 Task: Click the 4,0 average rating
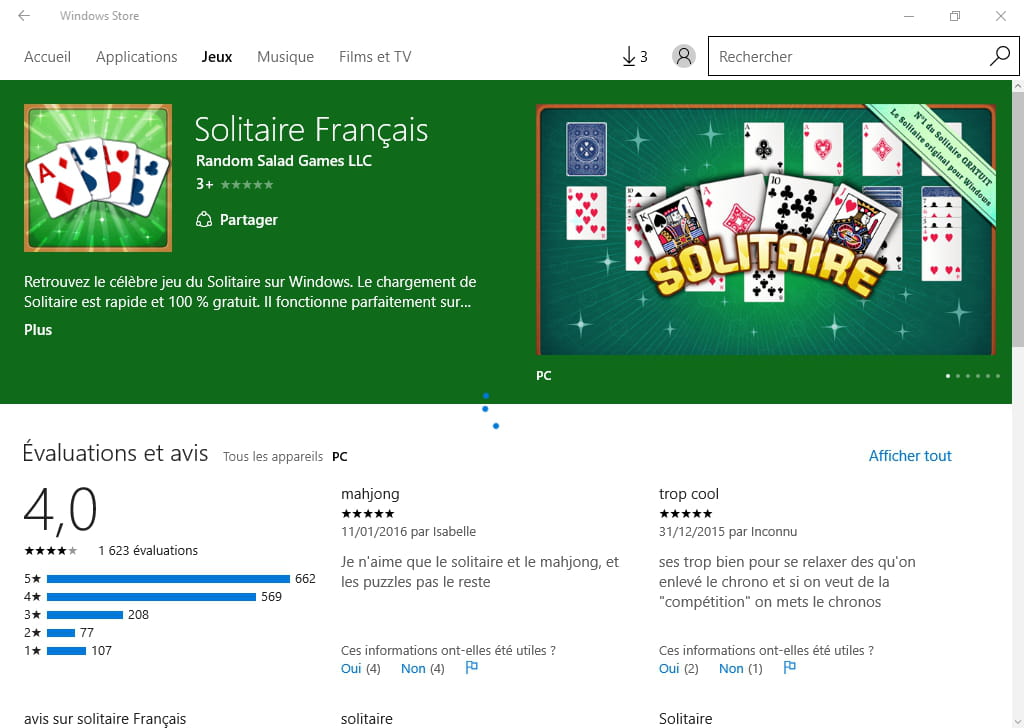60,510
